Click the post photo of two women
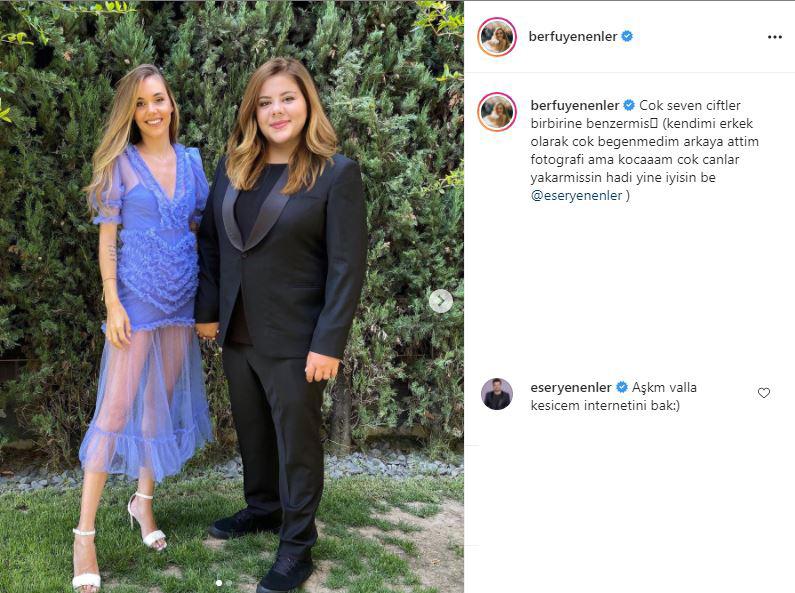 [x=232, y=296]
